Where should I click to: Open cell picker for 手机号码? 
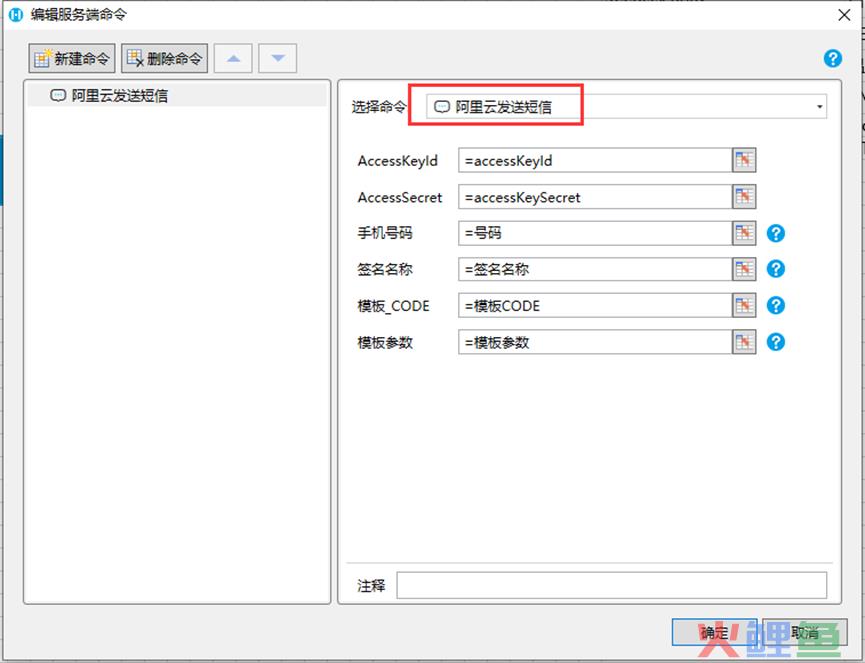click(x=744, y=233)
